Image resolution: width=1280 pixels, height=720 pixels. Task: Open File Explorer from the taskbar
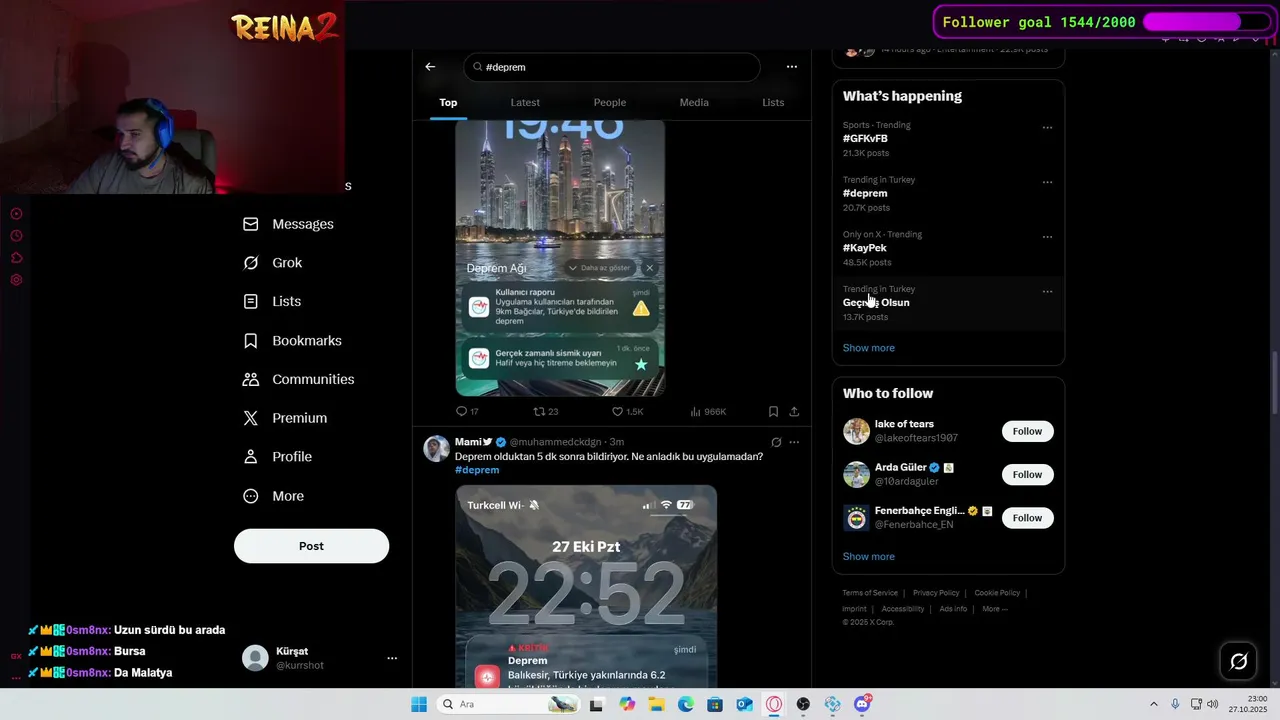tap(656, 704)
